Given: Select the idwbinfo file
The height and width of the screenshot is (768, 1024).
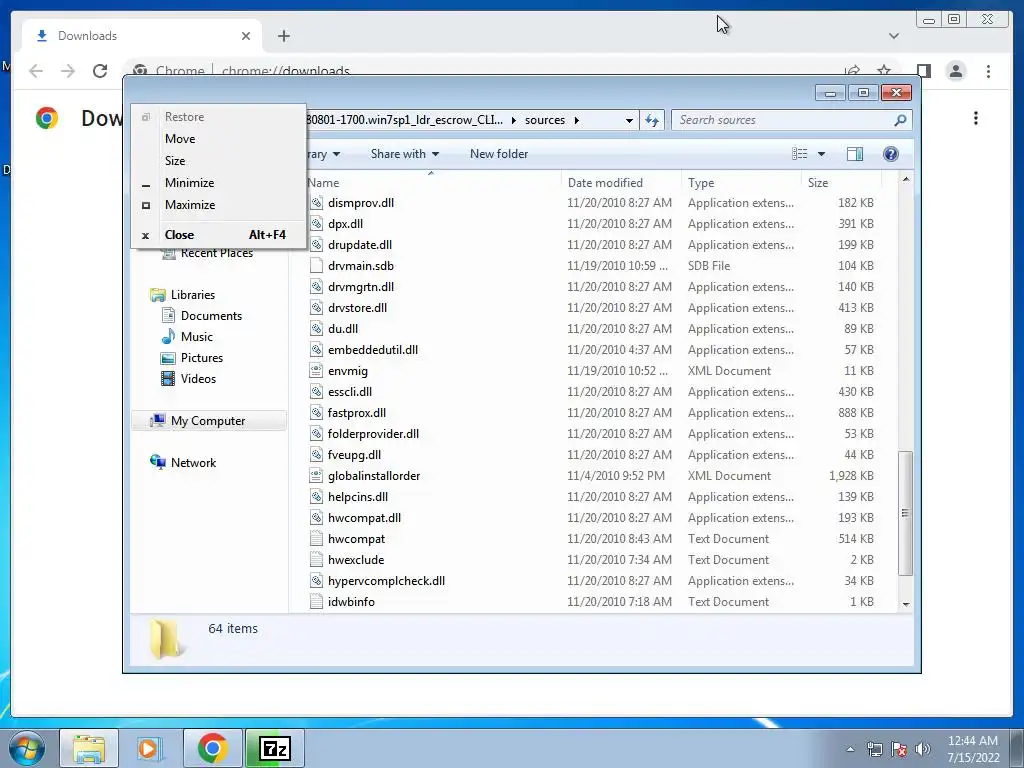Looking at the screenshot, I should (351, 601).
